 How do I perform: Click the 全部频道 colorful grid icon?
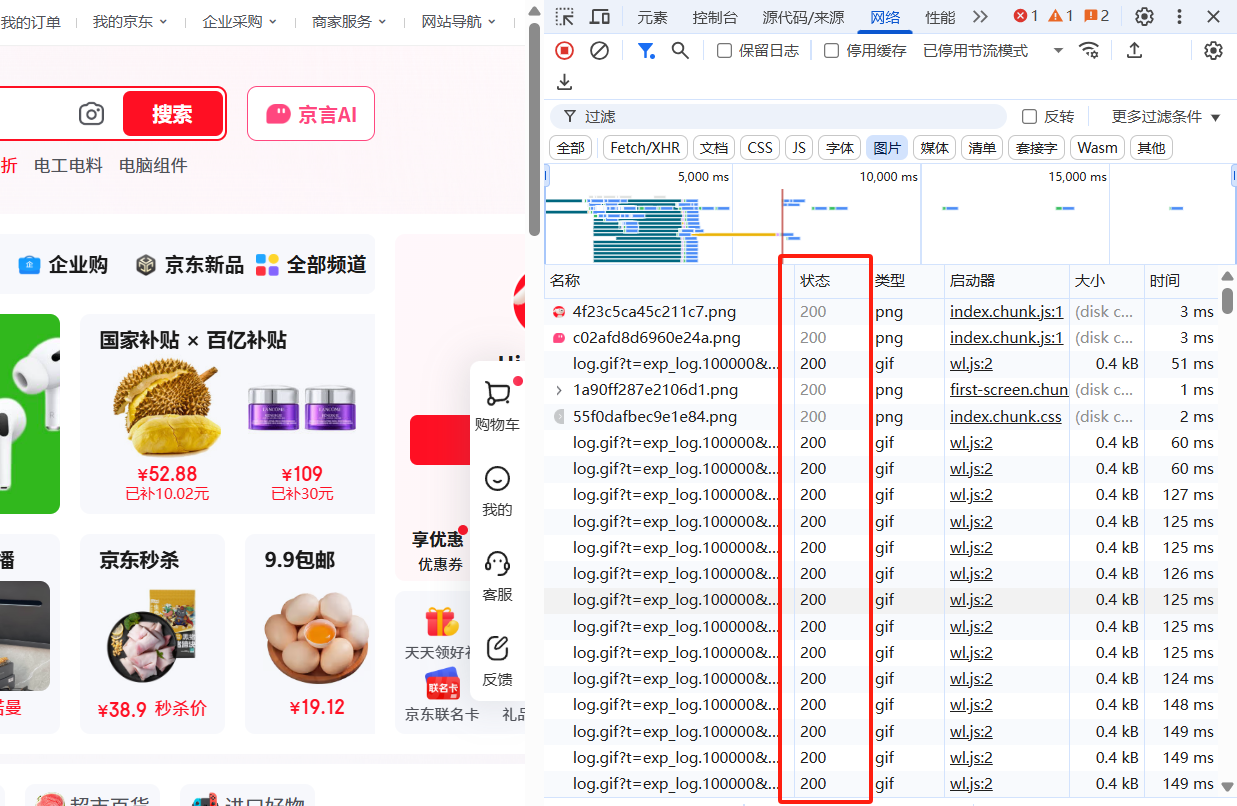pos(267,265)
